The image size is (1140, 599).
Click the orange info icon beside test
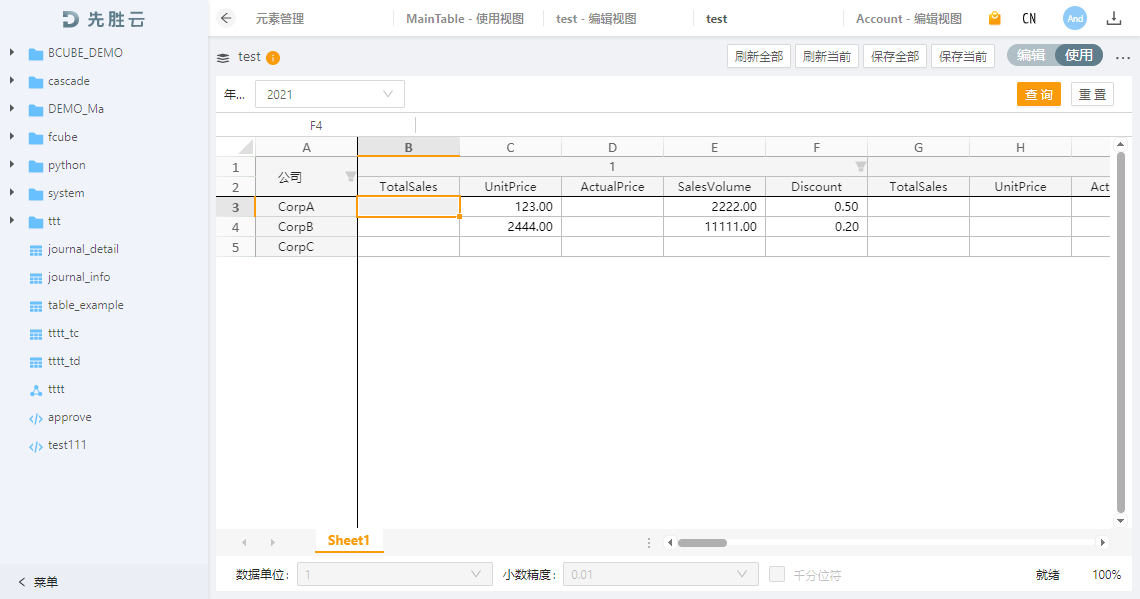(273, 58)
